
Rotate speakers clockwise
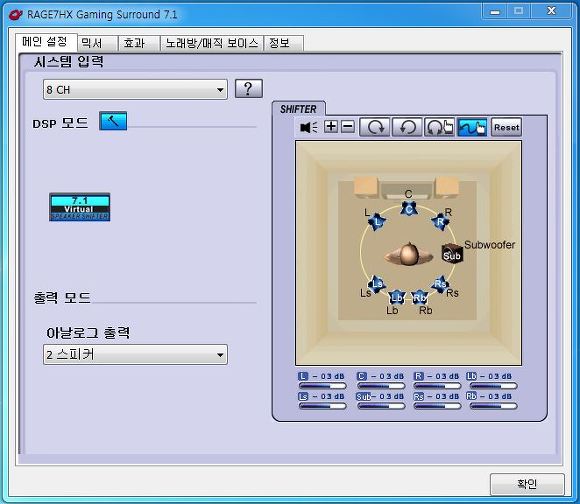click(x=374, y=127)
